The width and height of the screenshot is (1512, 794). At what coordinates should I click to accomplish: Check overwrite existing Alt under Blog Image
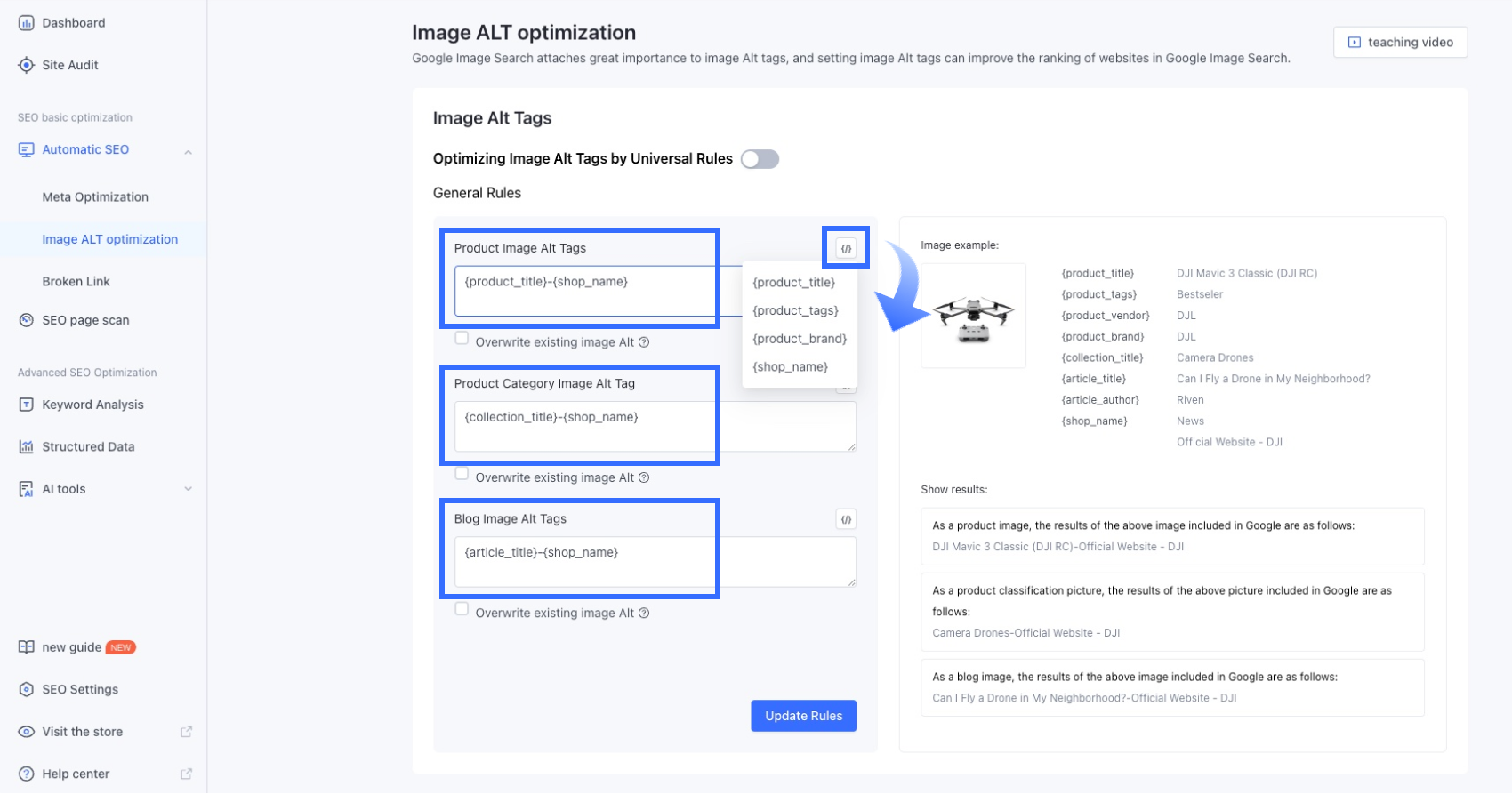(x=462, y=609)
